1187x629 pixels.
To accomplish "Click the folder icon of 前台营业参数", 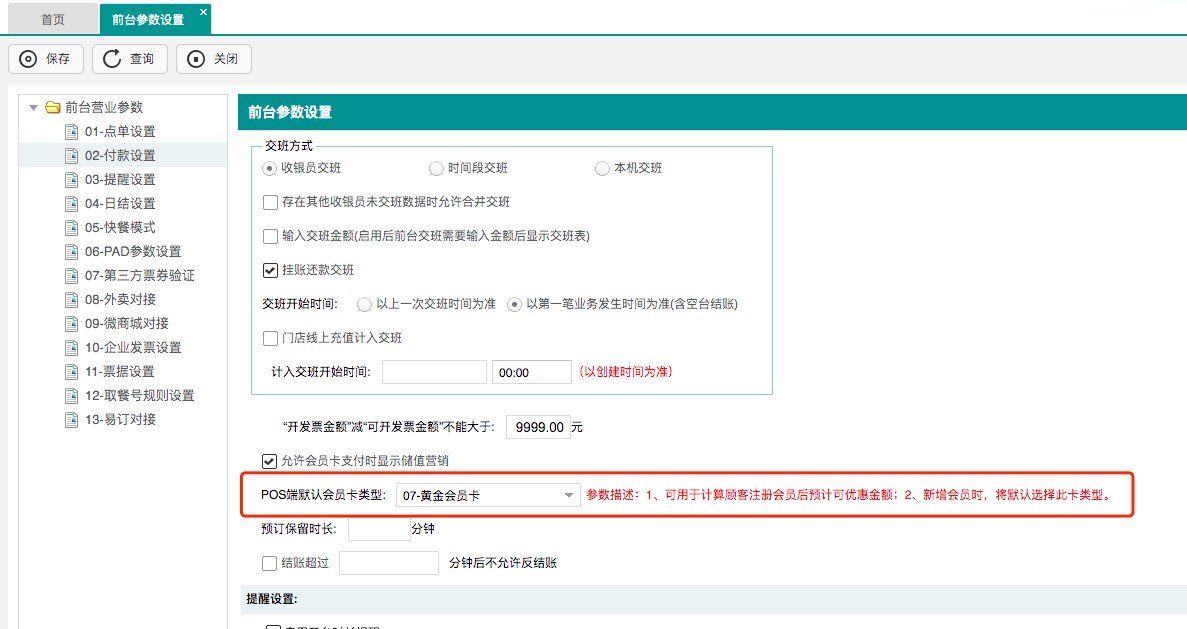I will pos(53,108).
